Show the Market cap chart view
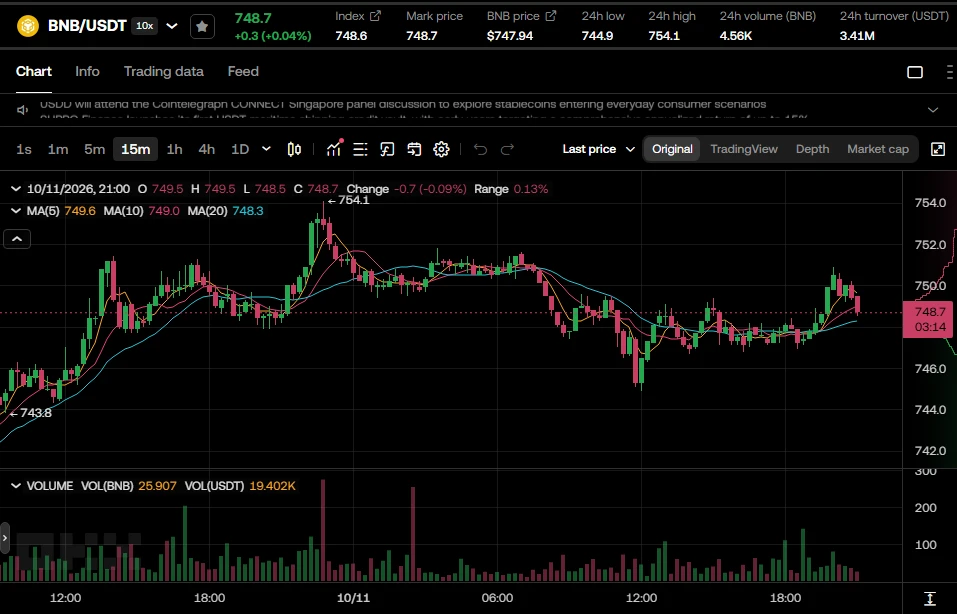The image size is (957, 614). pyautogui.click(x=878, y=149)
